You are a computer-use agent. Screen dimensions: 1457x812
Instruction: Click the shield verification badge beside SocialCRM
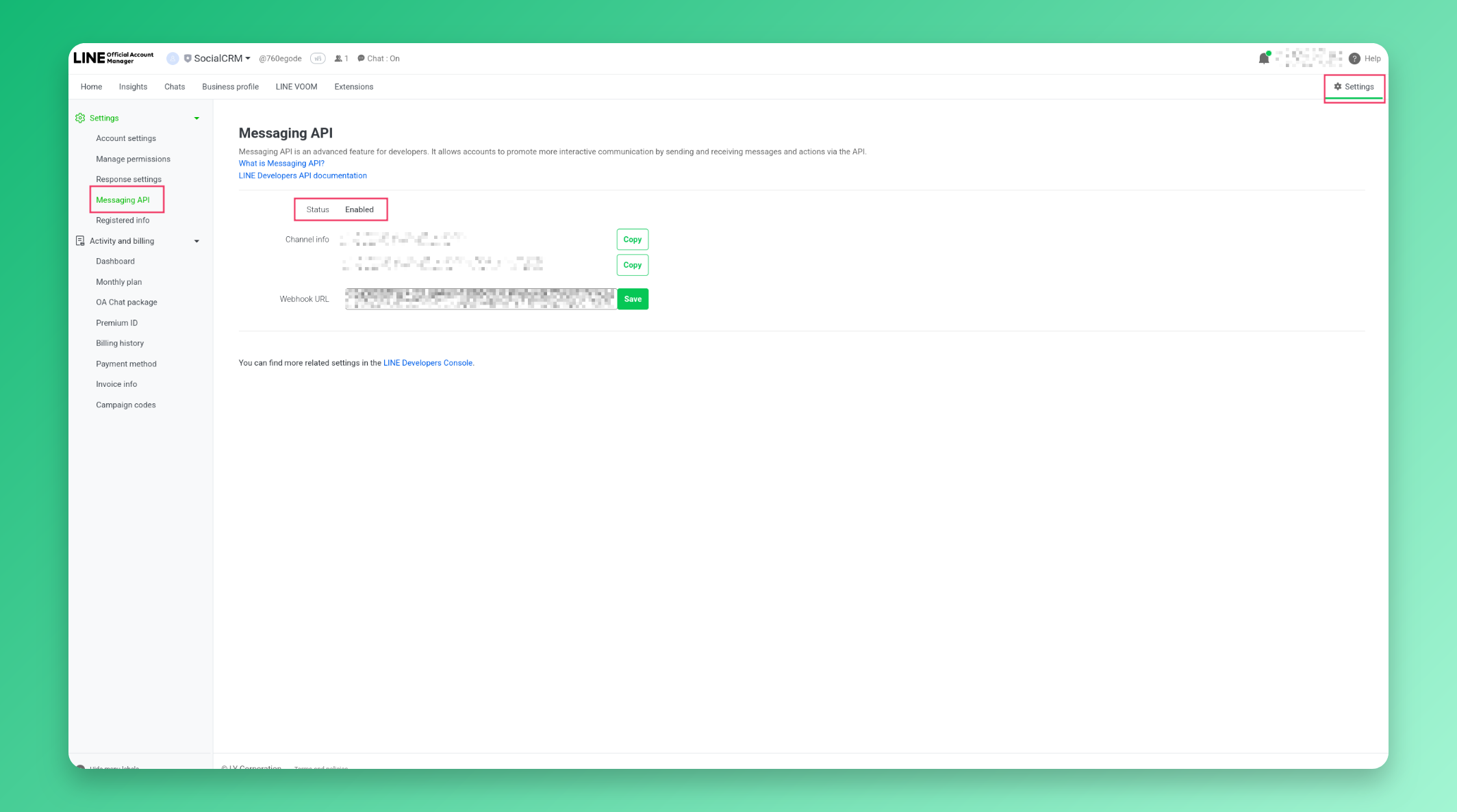click(x=188, y=58)
